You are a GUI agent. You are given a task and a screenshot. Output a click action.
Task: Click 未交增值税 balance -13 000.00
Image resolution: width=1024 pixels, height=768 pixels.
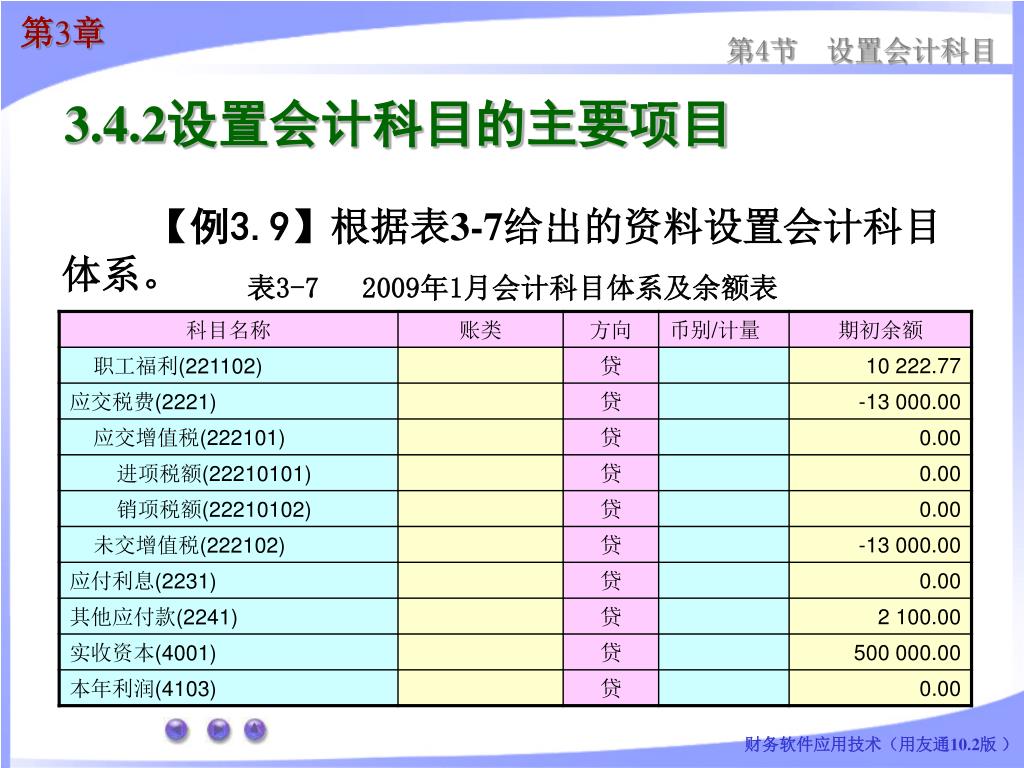(909, 545)
